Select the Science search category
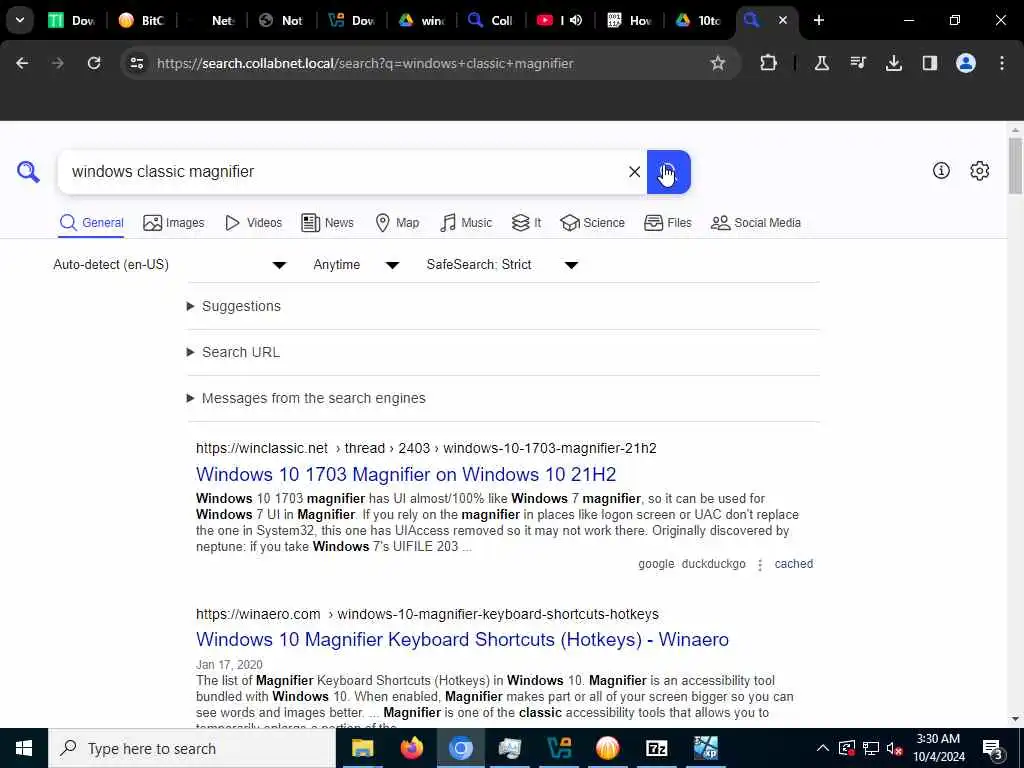The width and height of the screenshot is (1024, 768). (592, 223)
